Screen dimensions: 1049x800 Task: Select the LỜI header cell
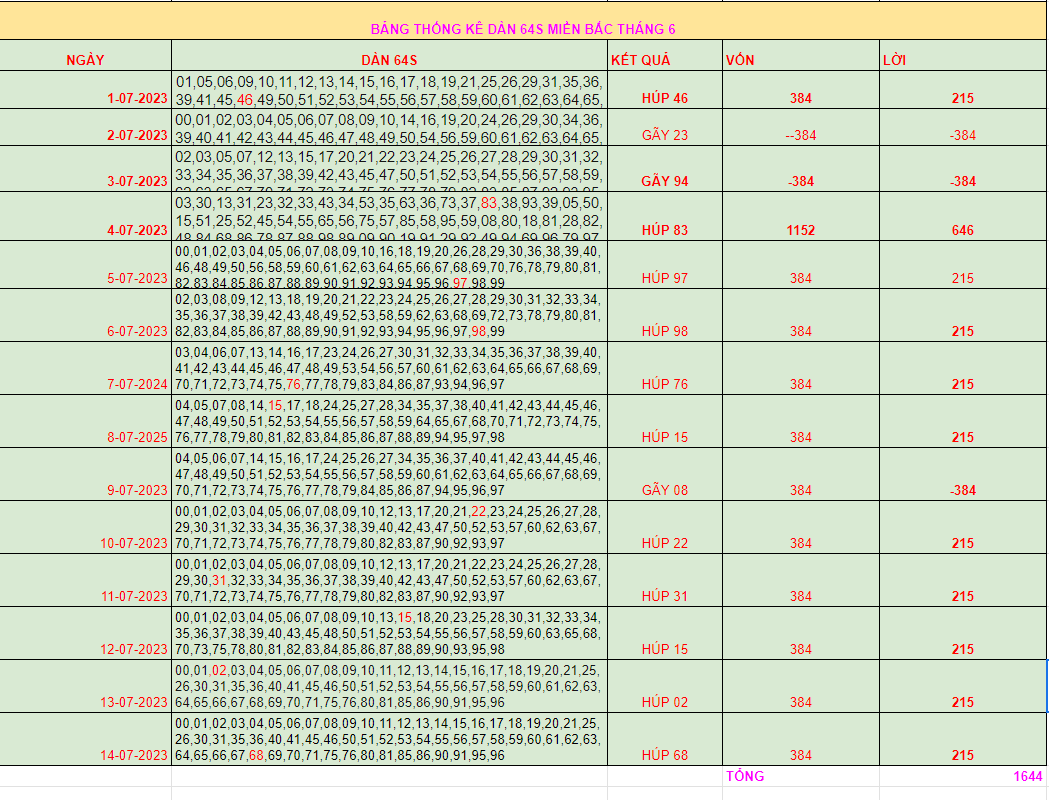(x=963, y=56)
